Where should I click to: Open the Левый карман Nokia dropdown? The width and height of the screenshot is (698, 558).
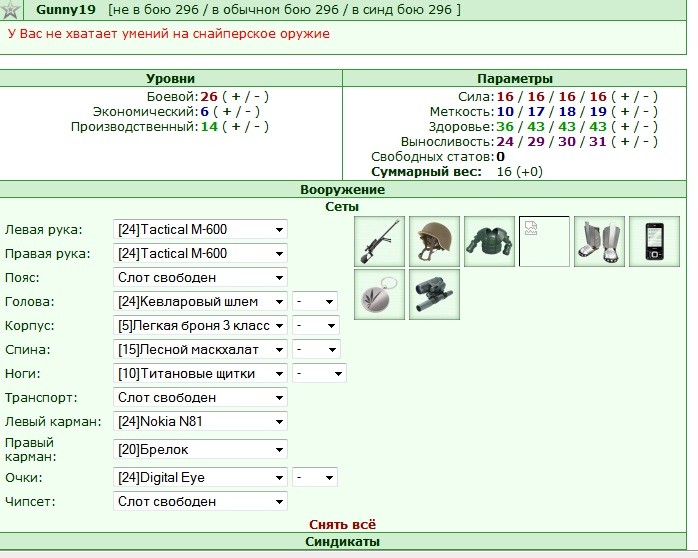200,422
